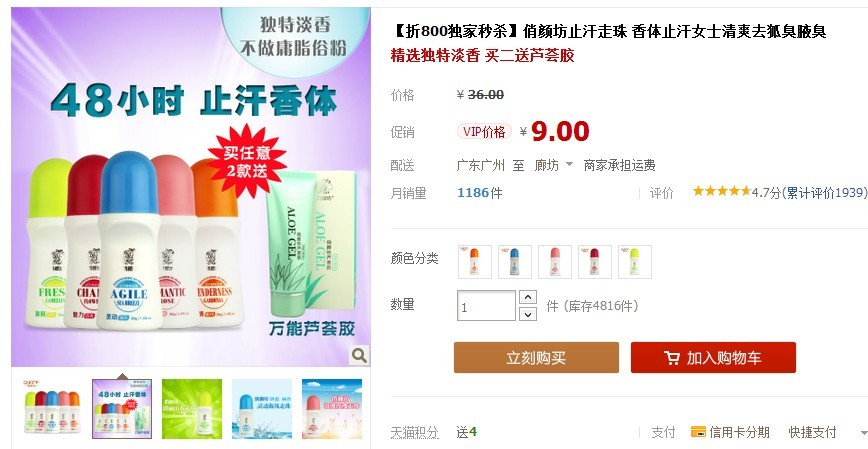
Task: Select the dark red bottle color option
Action: pos(595,262)
